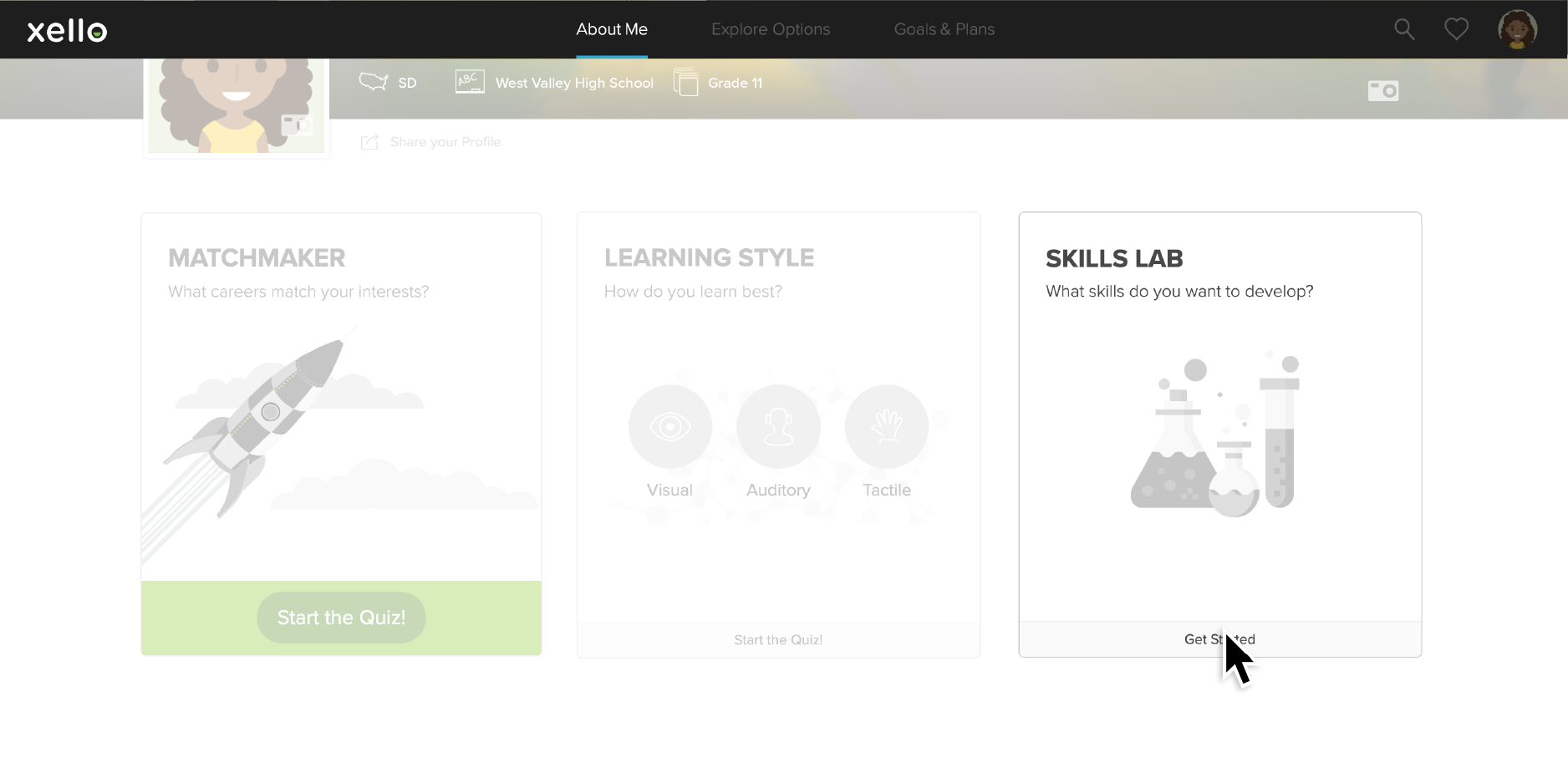
Task: Click the Visual label
Action: pyautogui.click(x=669, y=491)
